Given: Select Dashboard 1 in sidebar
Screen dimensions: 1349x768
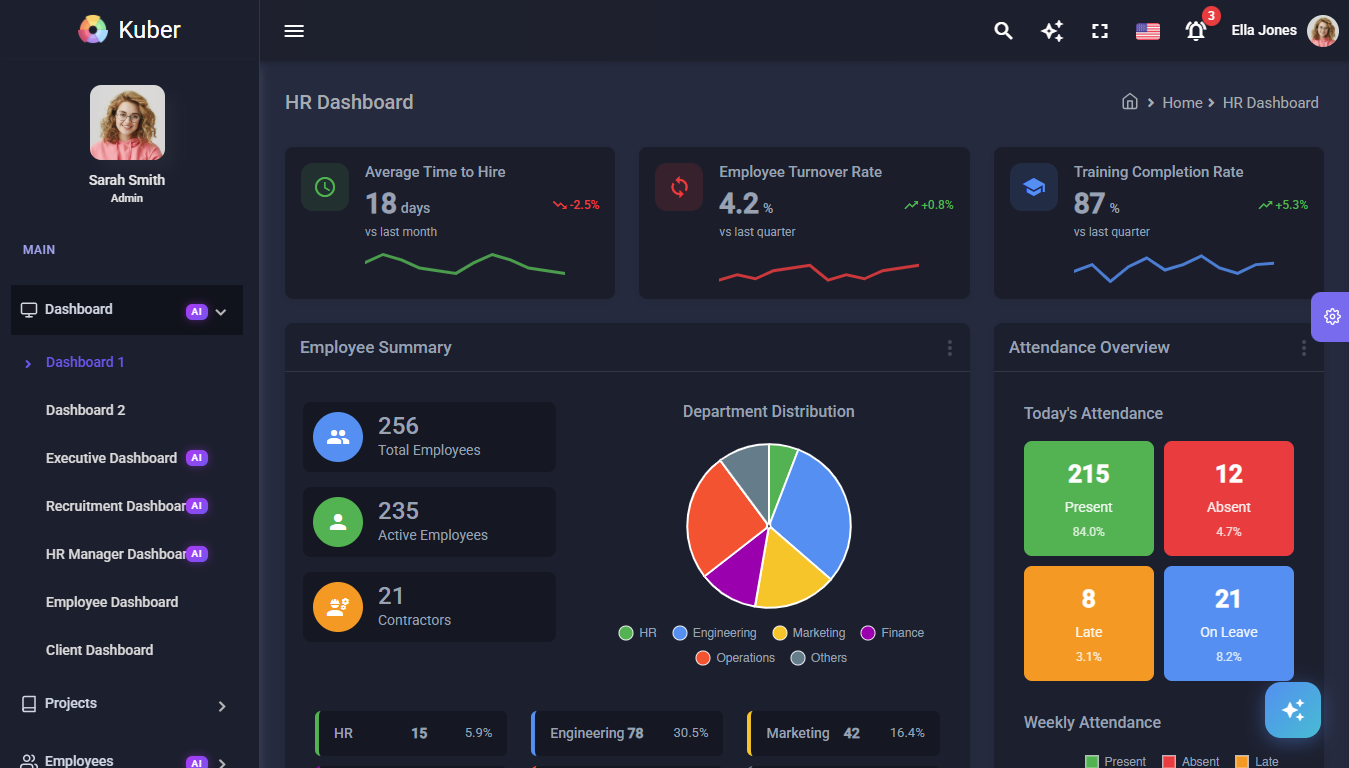Looking at the screenshot, I should tap(85, 362).
